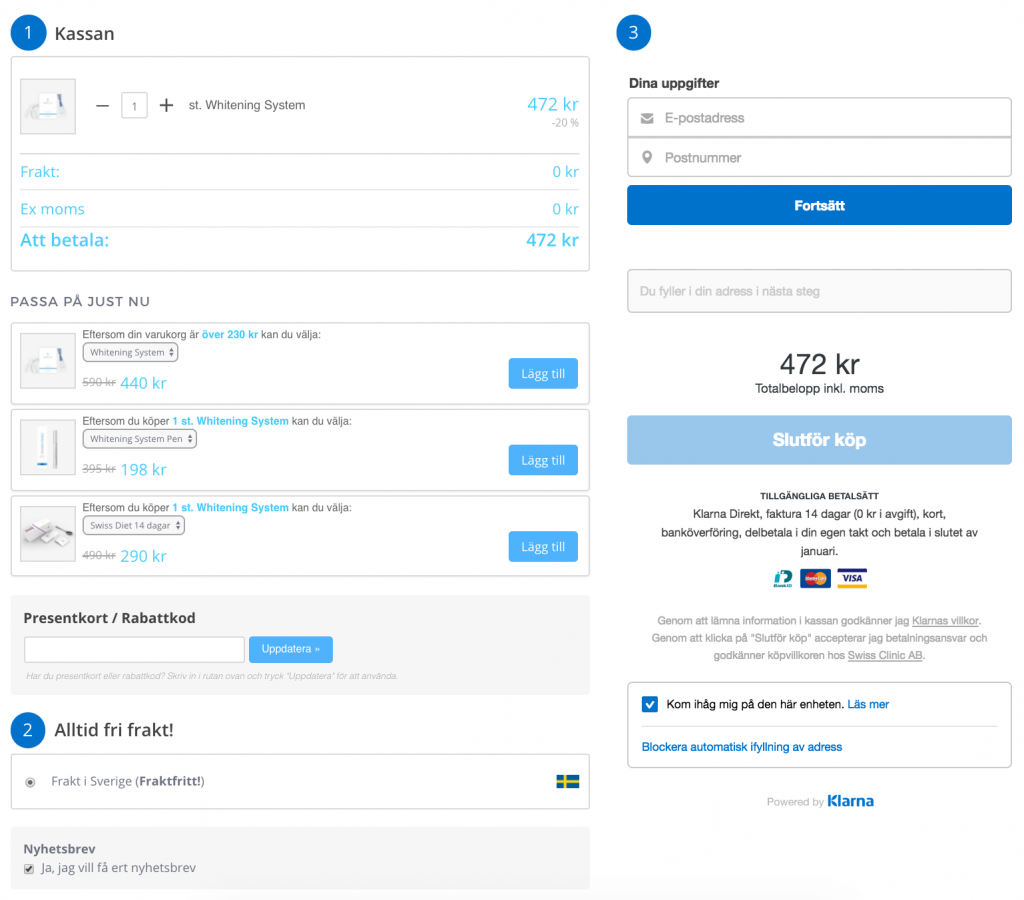
Task: Click the Swedish flag icon
Action: pyautogui.click(x=567, y=781)
